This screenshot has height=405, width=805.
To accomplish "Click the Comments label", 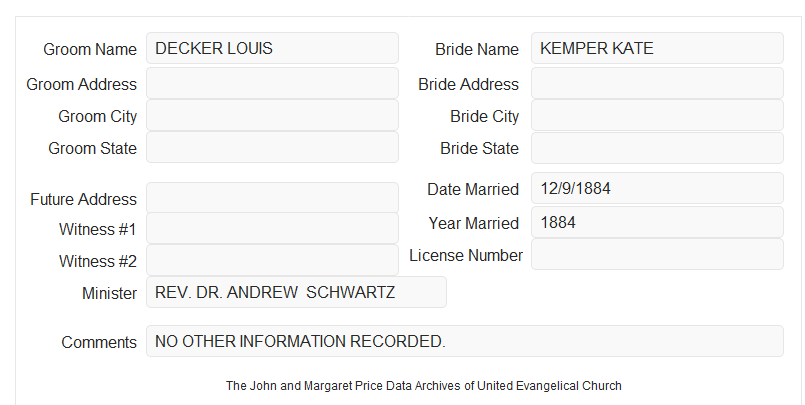I will pyautogui.click(x=99, y=342).
